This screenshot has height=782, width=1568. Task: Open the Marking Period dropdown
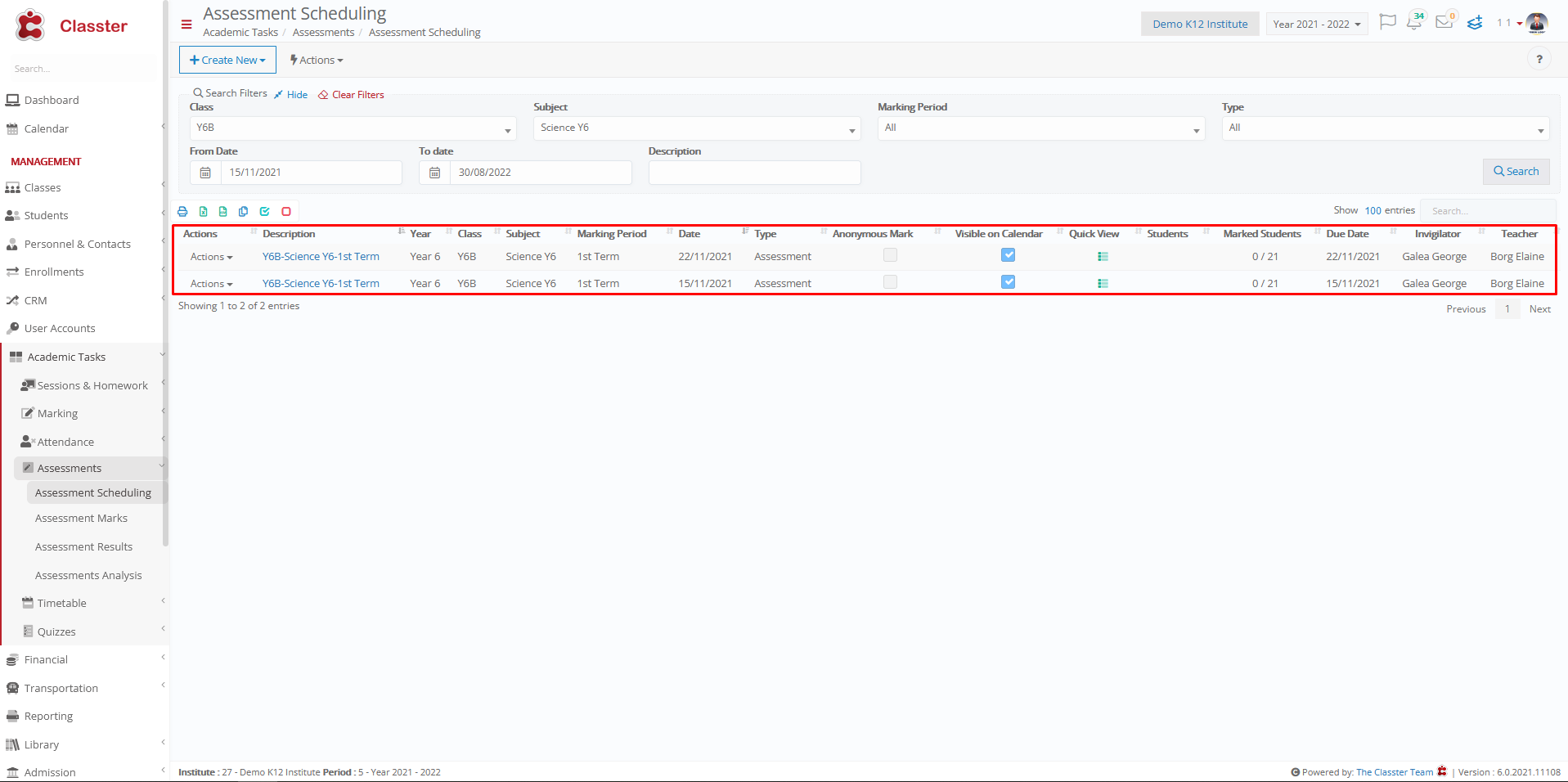[x=1041, y=128]
